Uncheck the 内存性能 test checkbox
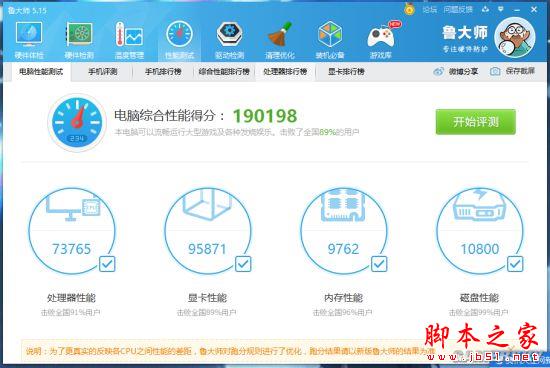This screenshot has width=550, height=368. coord(379,264)
